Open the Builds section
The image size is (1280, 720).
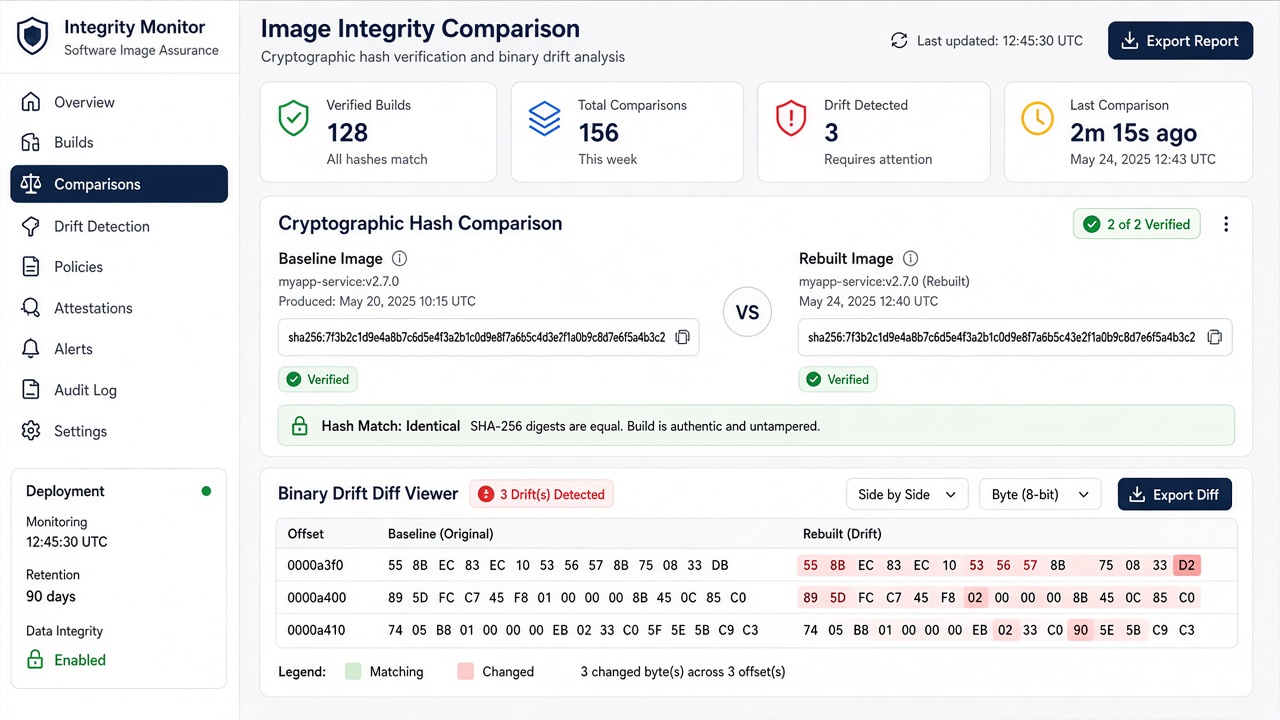[x=119, y=143]
